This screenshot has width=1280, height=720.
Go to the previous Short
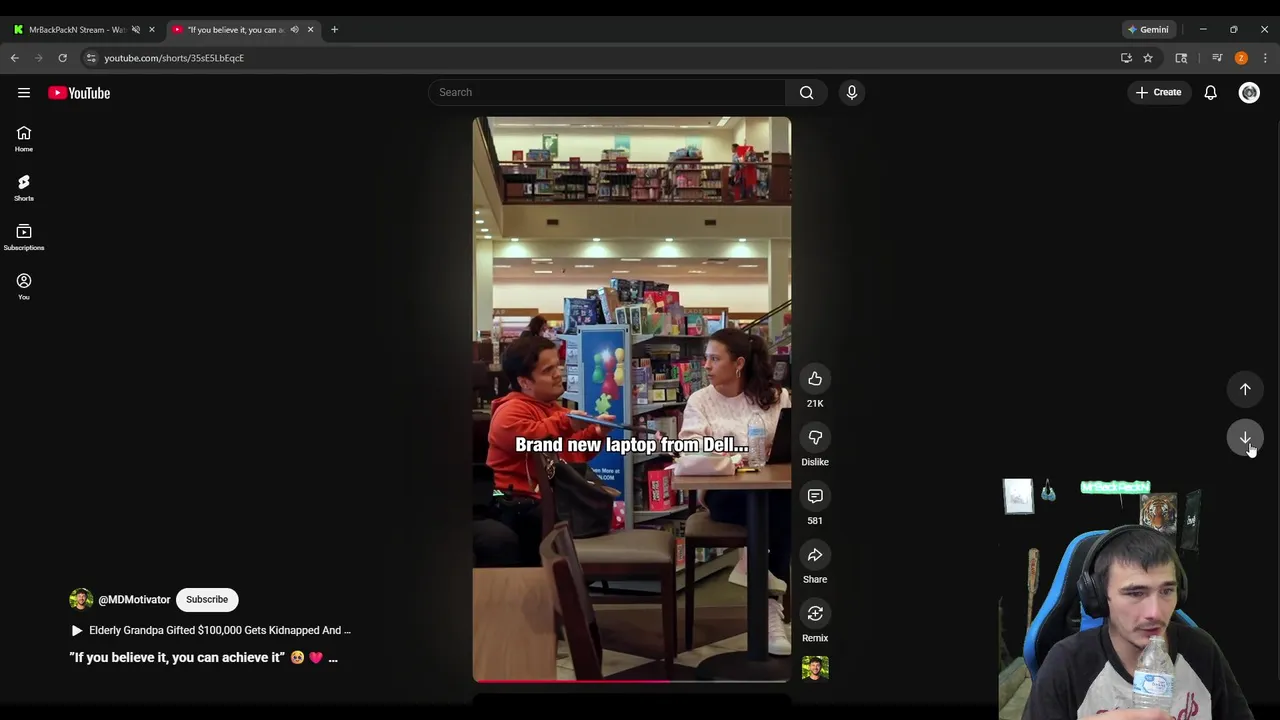tap(1245, 389)
